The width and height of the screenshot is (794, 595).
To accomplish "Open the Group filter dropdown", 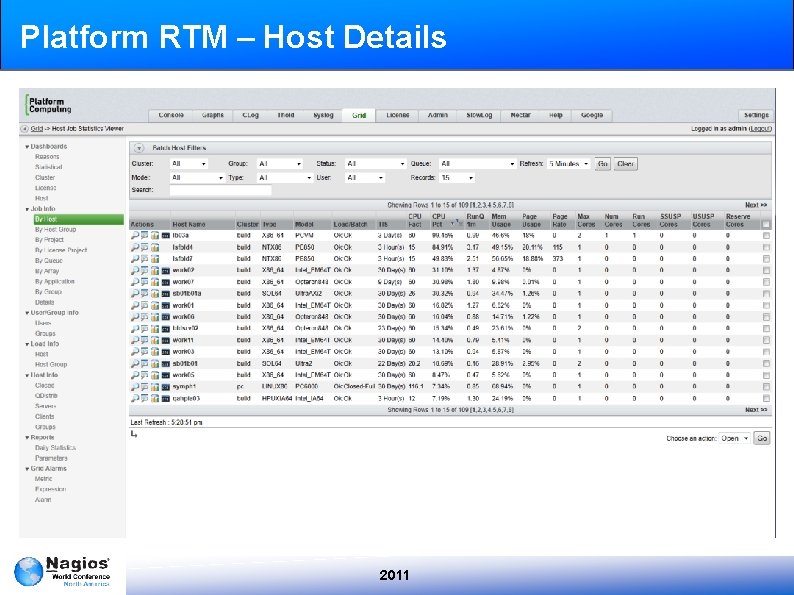I will pos(280,164).
